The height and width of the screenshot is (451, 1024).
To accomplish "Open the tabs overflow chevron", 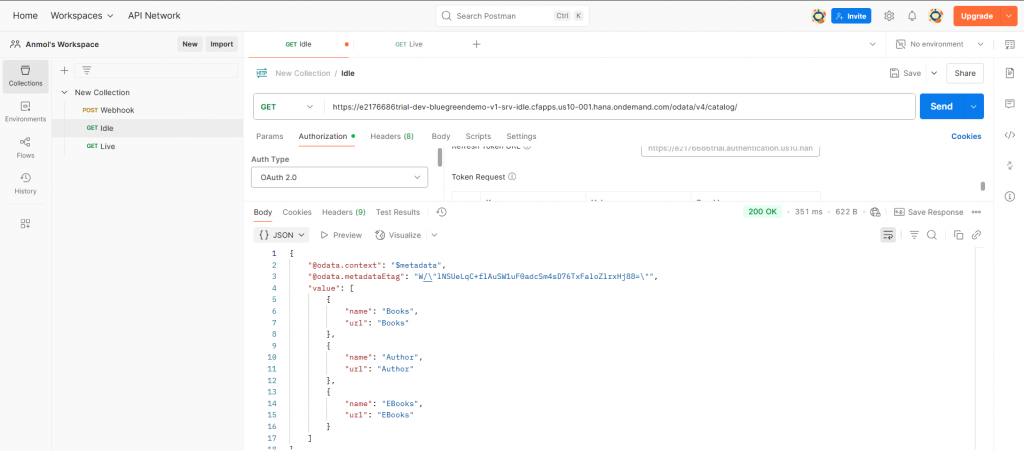I will click(x=872, y=44).
